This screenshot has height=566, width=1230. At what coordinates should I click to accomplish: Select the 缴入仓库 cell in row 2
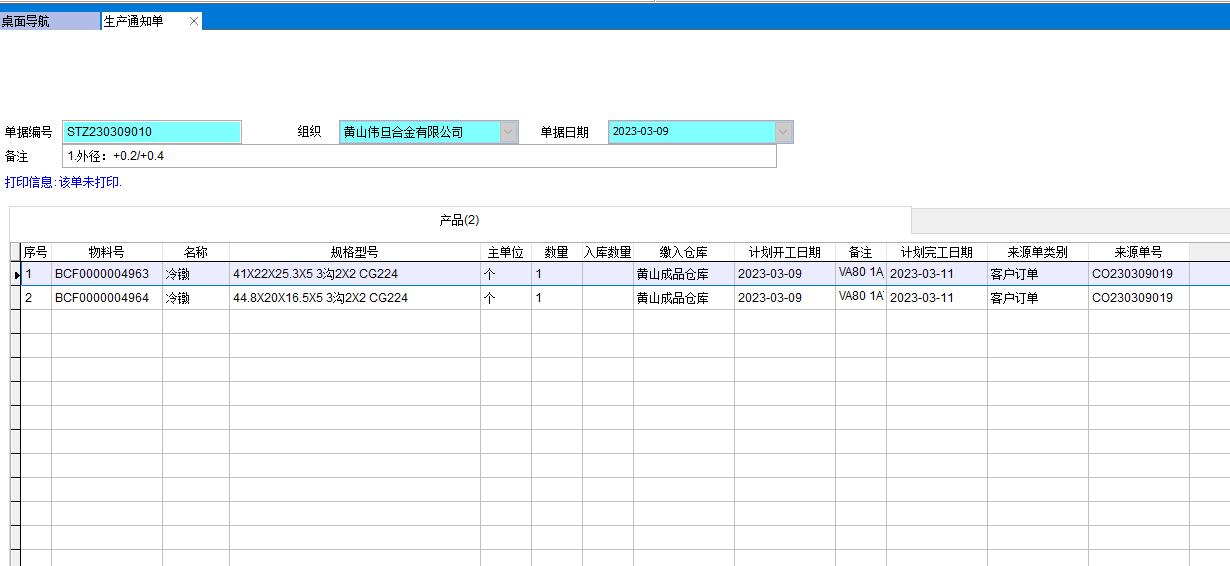pyautogui.click(x=683, y=298)
